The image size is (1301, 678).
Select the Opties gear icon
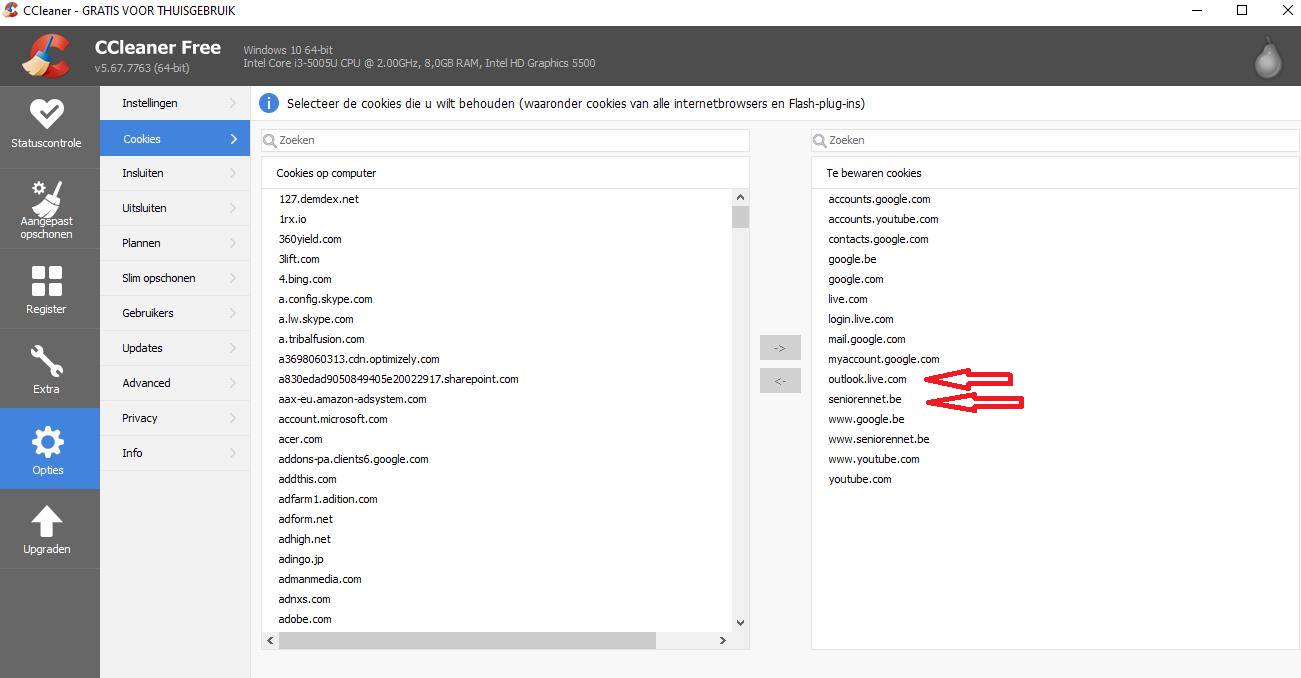tap(47, 441)
